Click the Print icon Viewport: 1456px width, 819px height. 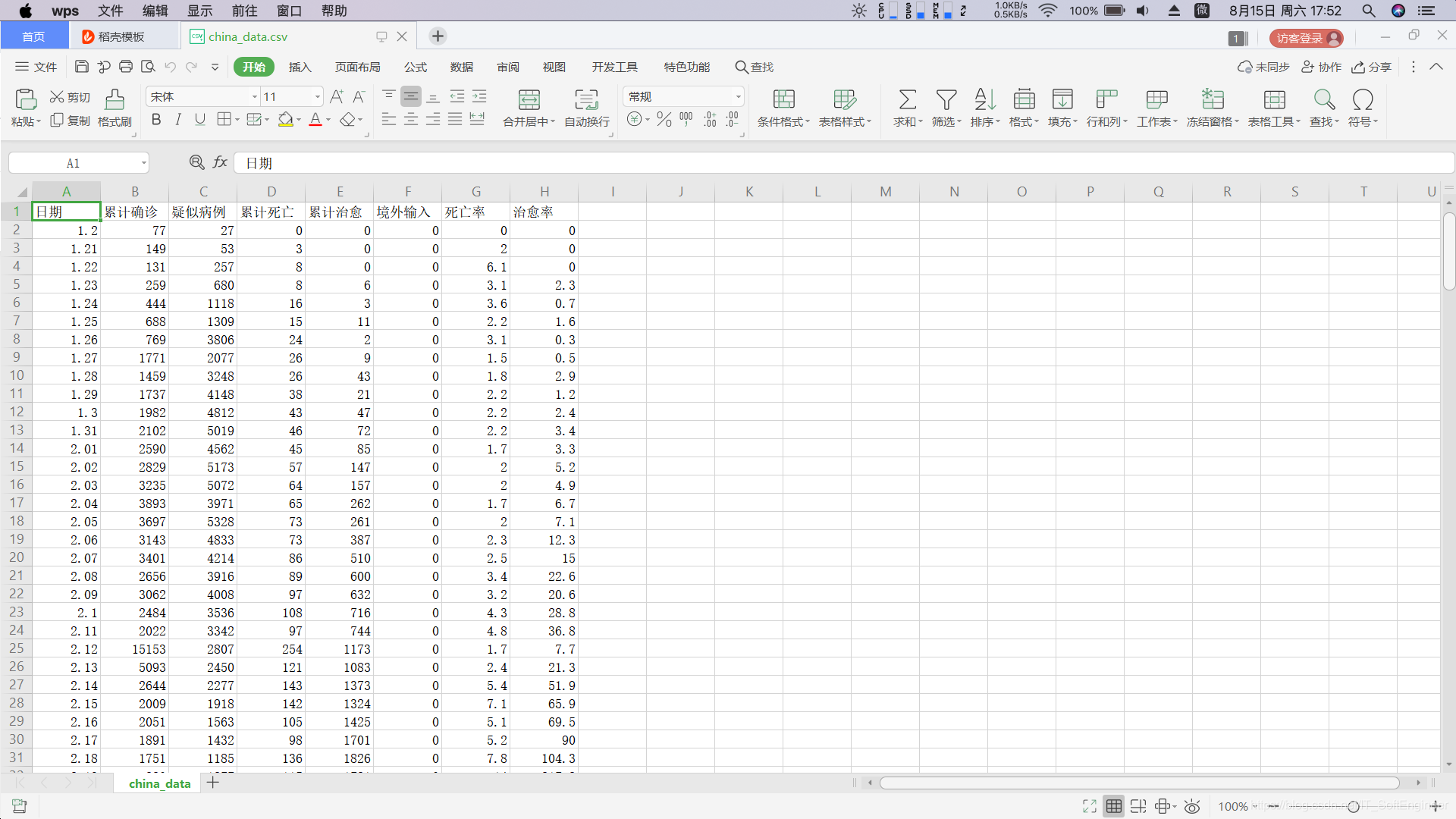coord(126,67)
